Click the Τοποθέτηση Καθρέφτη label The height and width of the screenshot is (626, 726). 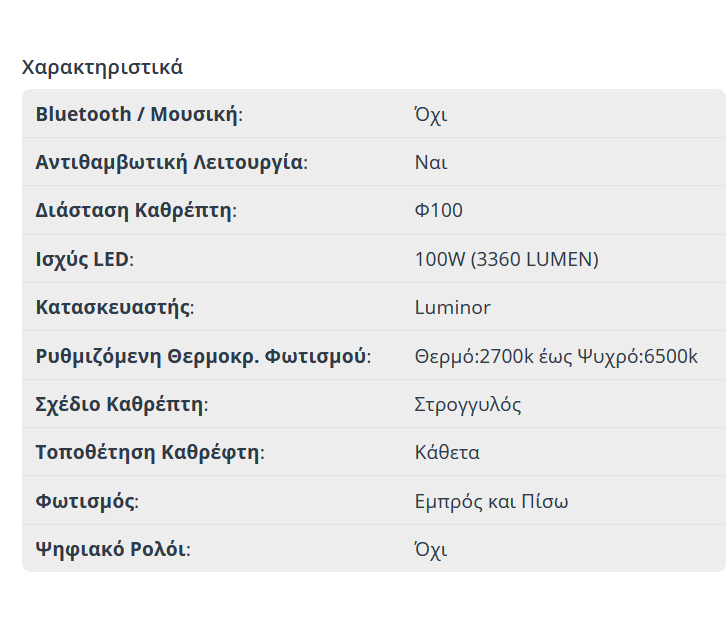tap(148, 452)
